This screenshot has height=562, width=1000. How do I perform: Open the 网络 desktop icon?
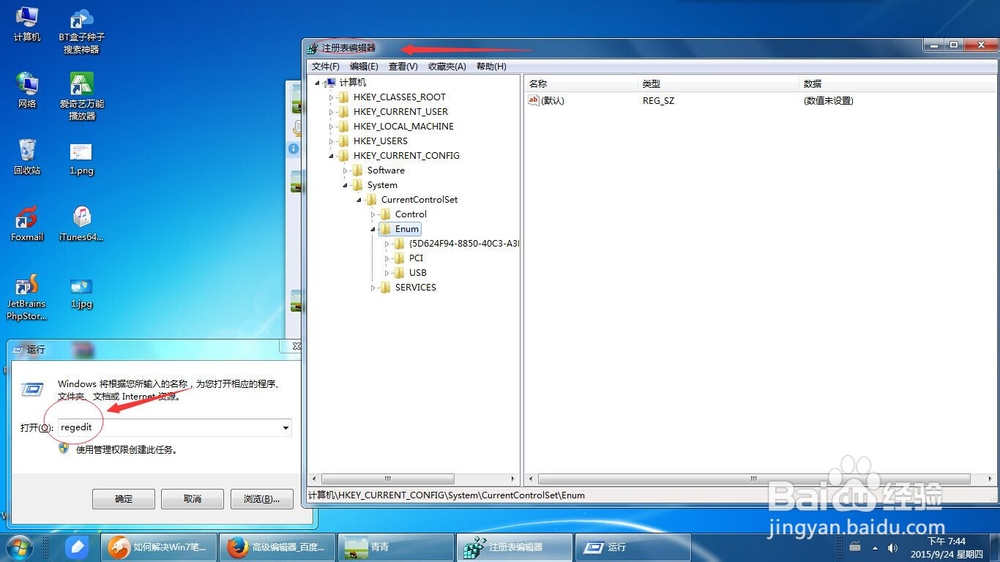click(x=27, y=90)
